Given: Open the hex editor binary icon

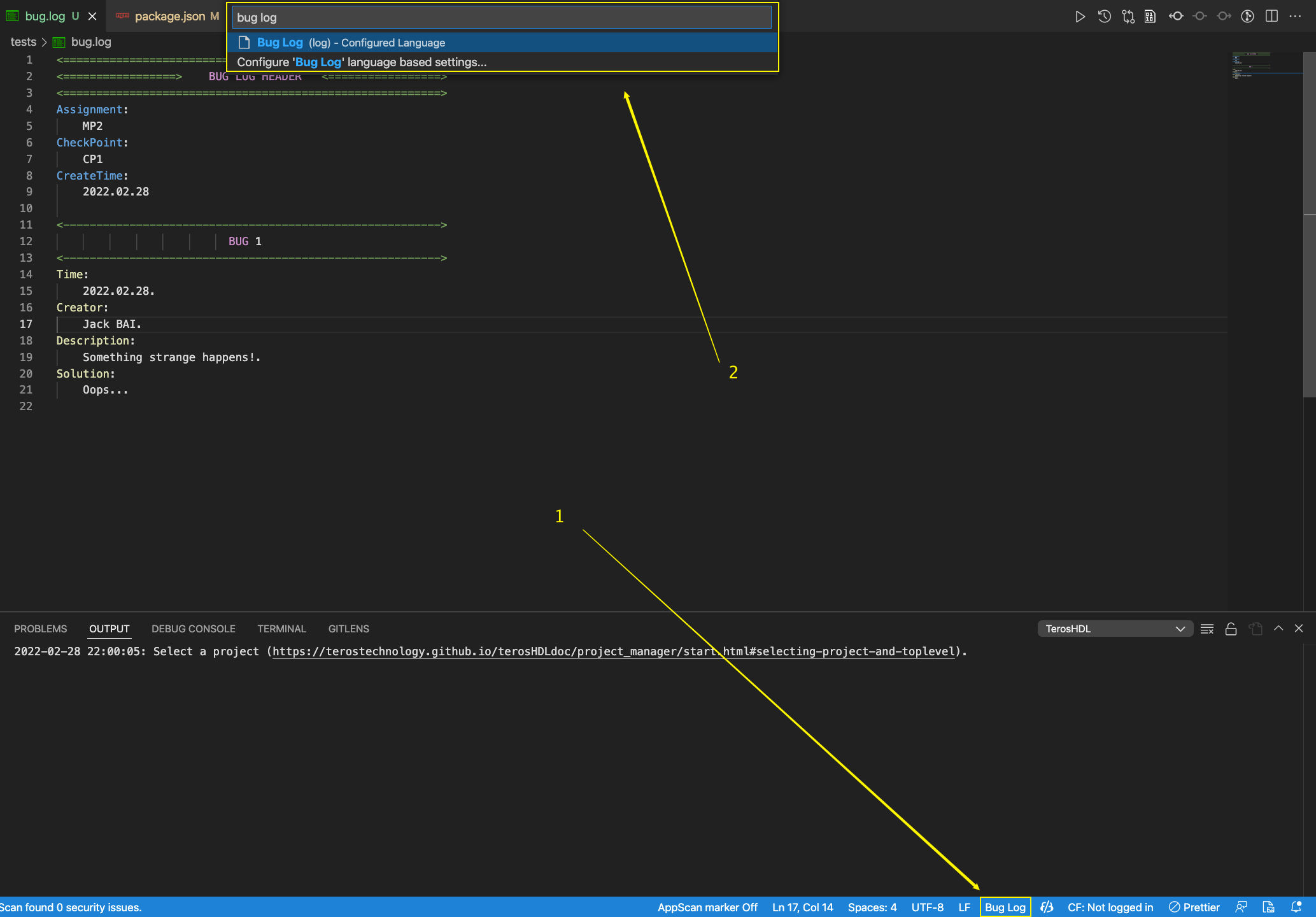Looking at the screenshot, I should coord(1150,17).
